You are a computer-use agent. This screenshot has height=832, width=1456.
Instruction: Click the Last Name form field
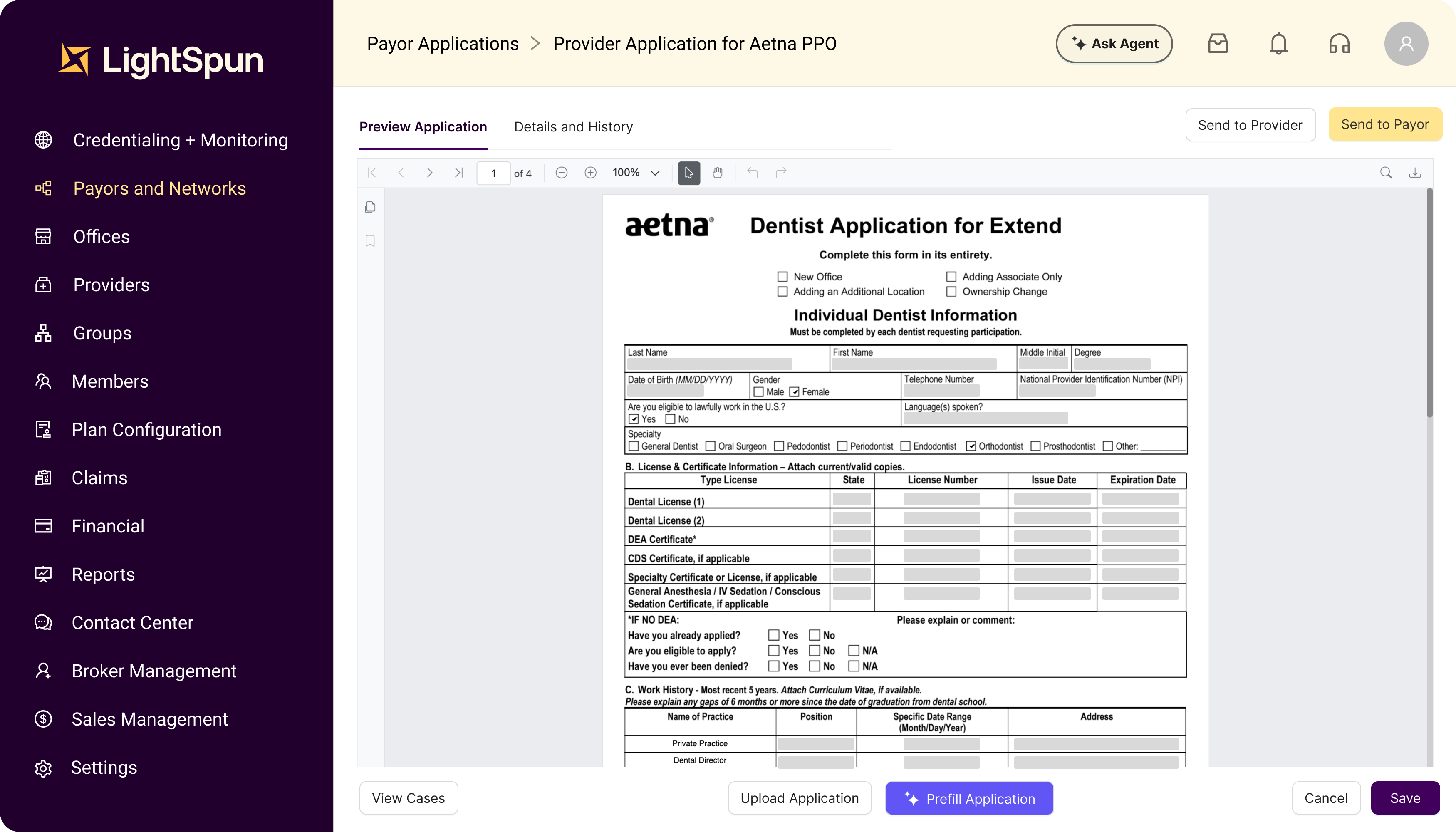coord(710,364)
